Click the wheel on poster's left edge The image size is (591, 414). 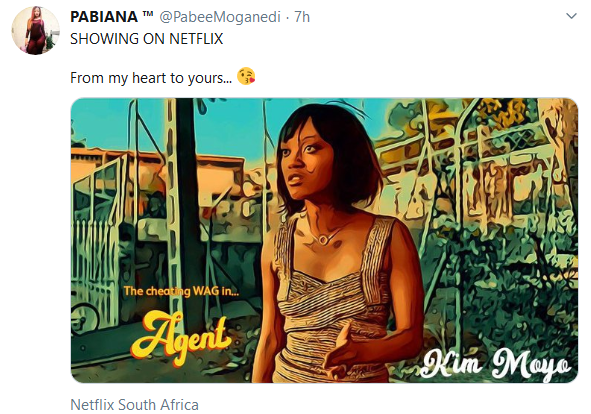pos(84,319)
